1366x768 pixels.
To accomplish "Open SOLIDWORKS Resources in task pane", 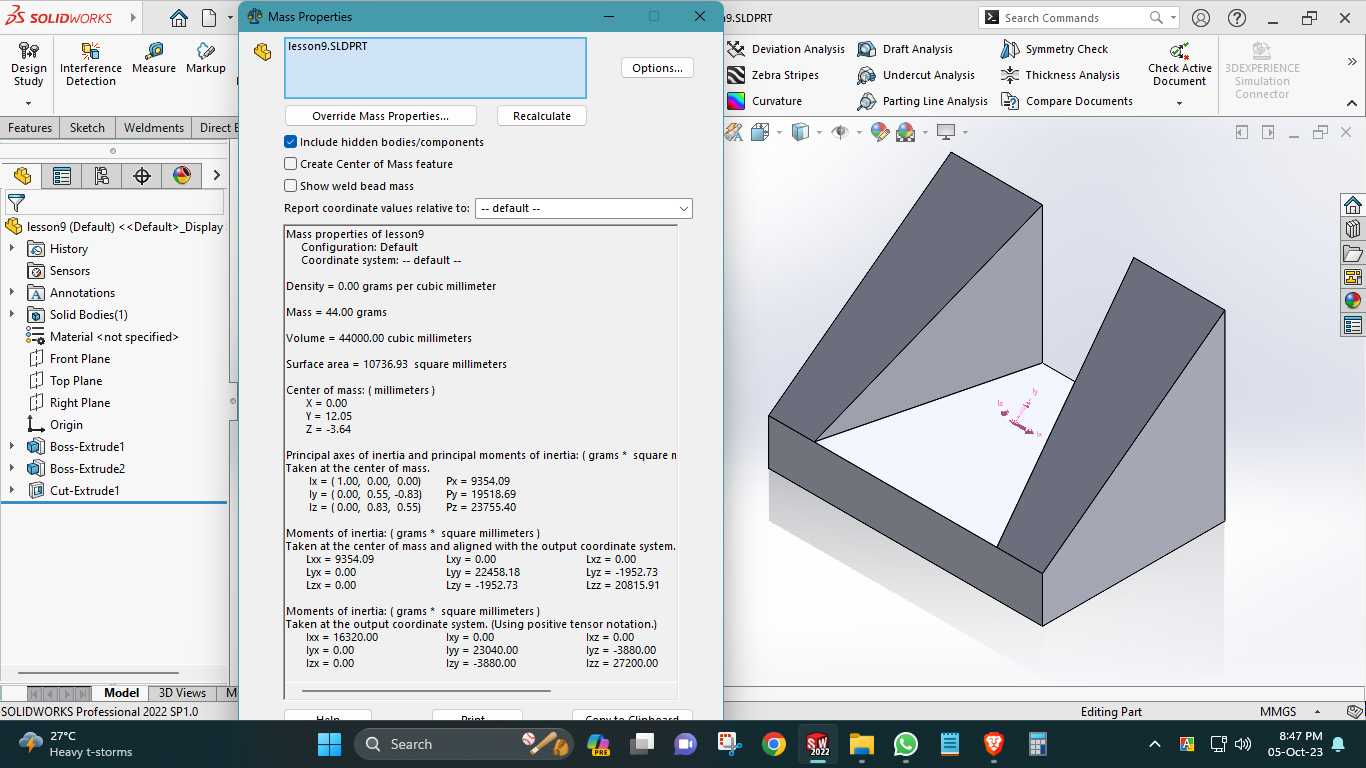I will (x=1353, y=206).
